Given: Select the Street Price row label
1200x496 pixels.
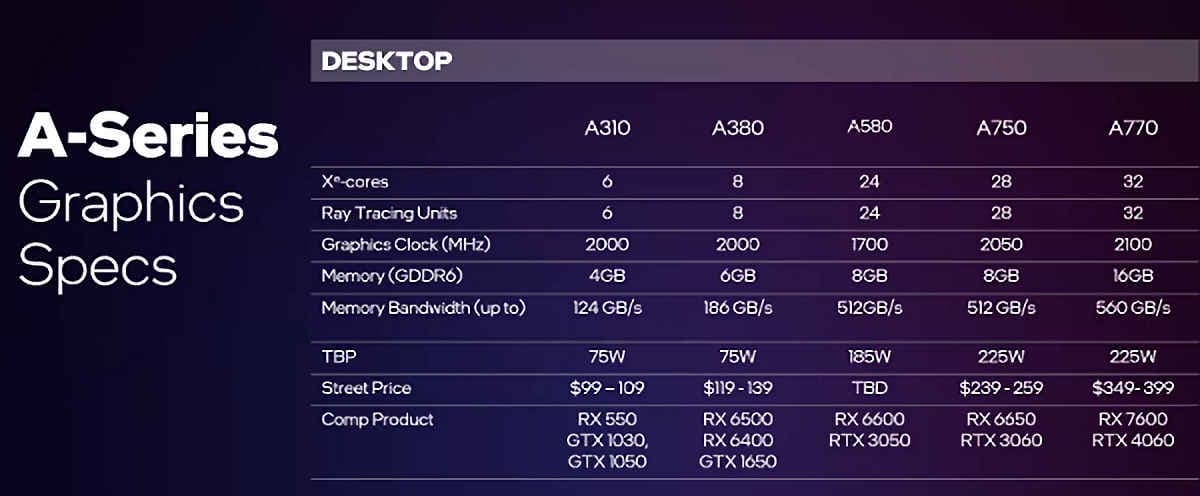Looking at the screenshot, I should click(x=366, y=388).
